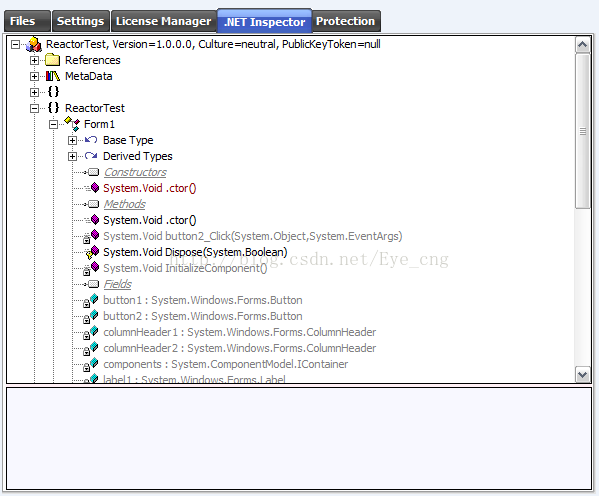Click the tree scrollbar down arrow
Image resolution: width=599 pixels, height=496 pixels.
[x=583, y=374]
